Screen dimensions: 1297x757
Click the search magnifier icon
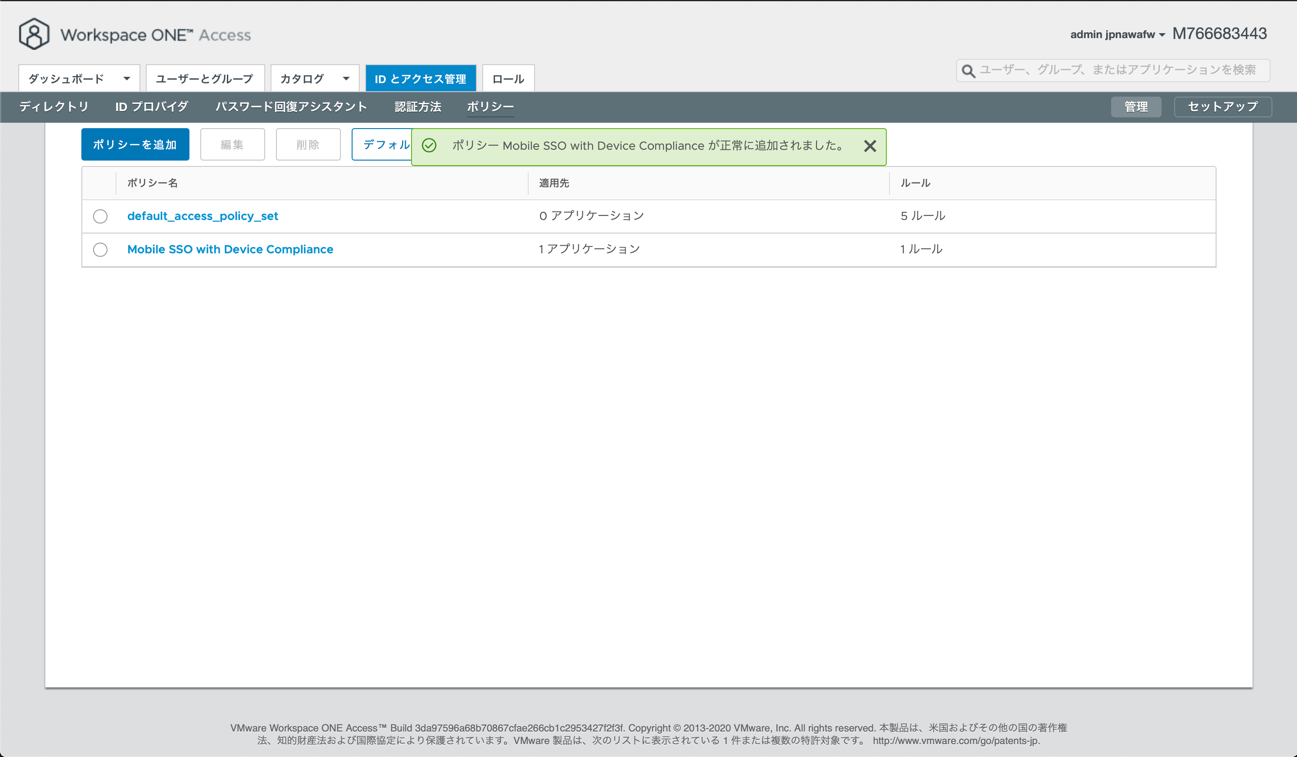coord(968,71)
